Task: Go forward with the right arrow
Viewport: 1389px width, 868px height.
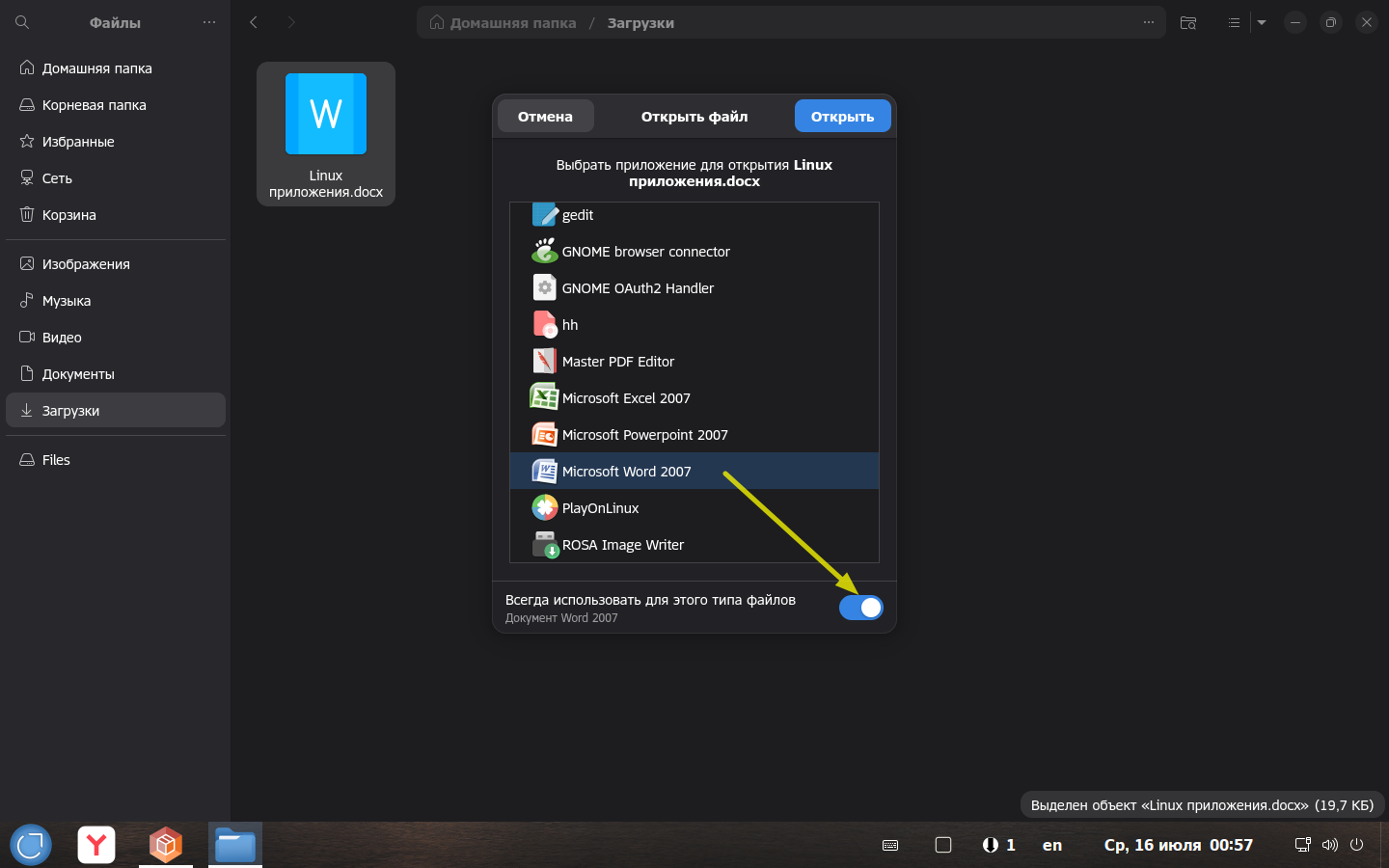Action: (x=291, y=22)
